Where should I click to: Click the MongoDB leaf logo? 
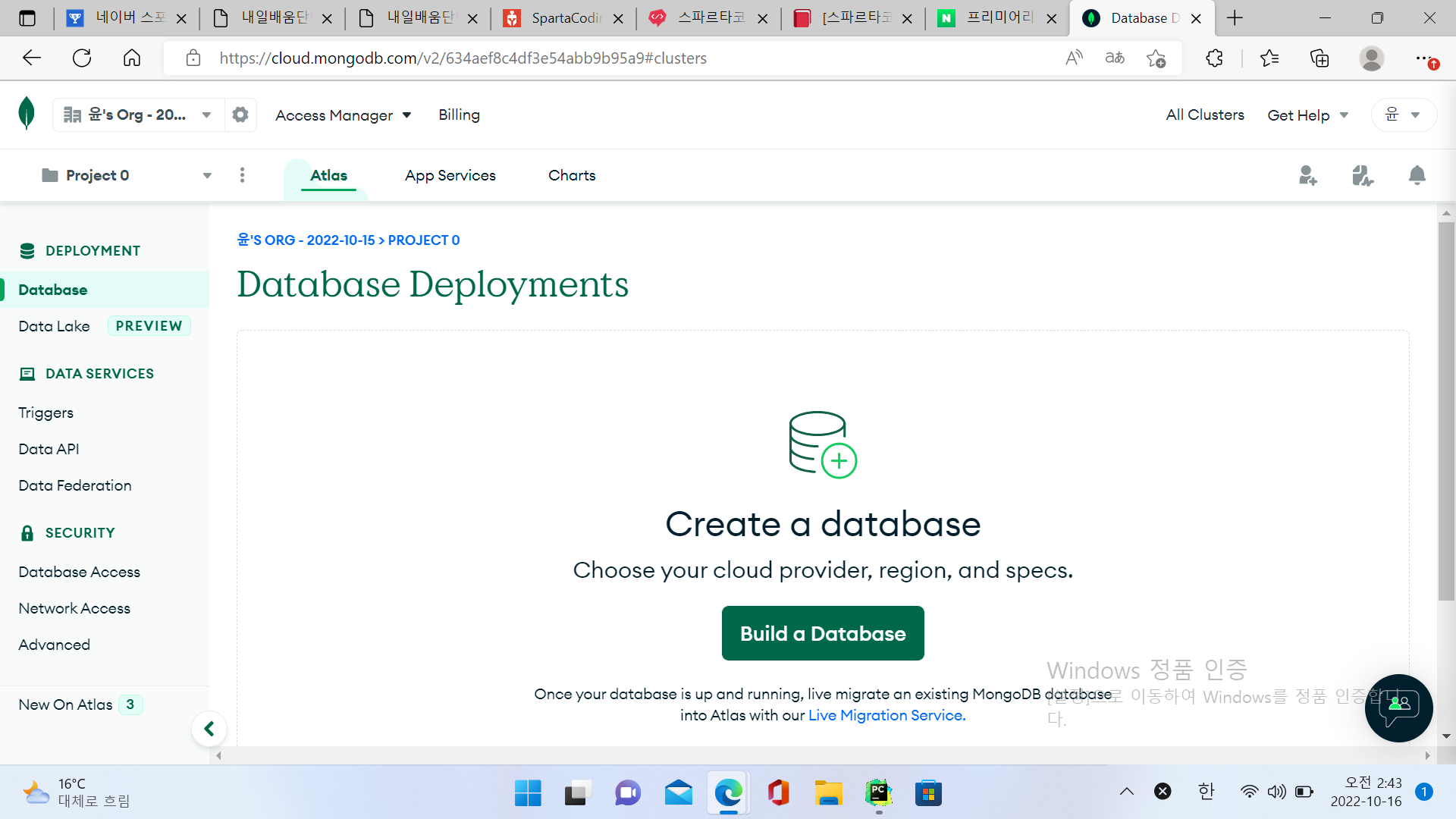27,114
